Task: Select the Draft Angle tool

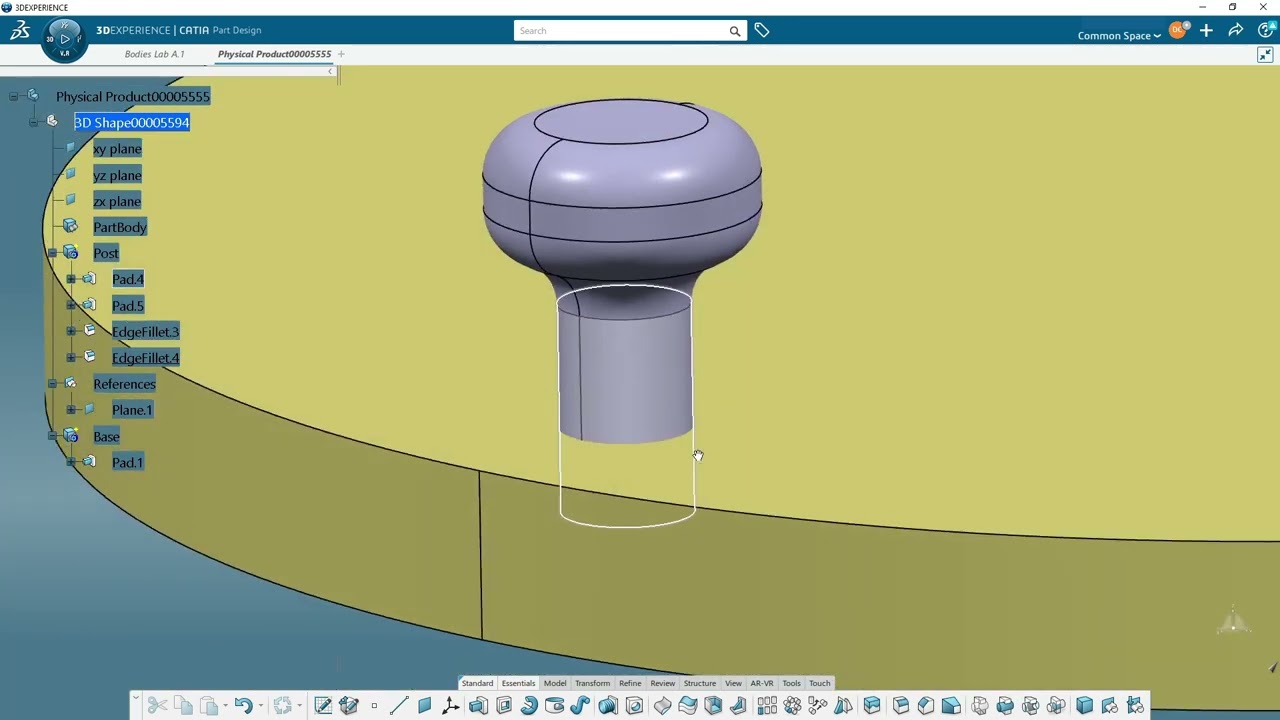Action: pos(951,706)
